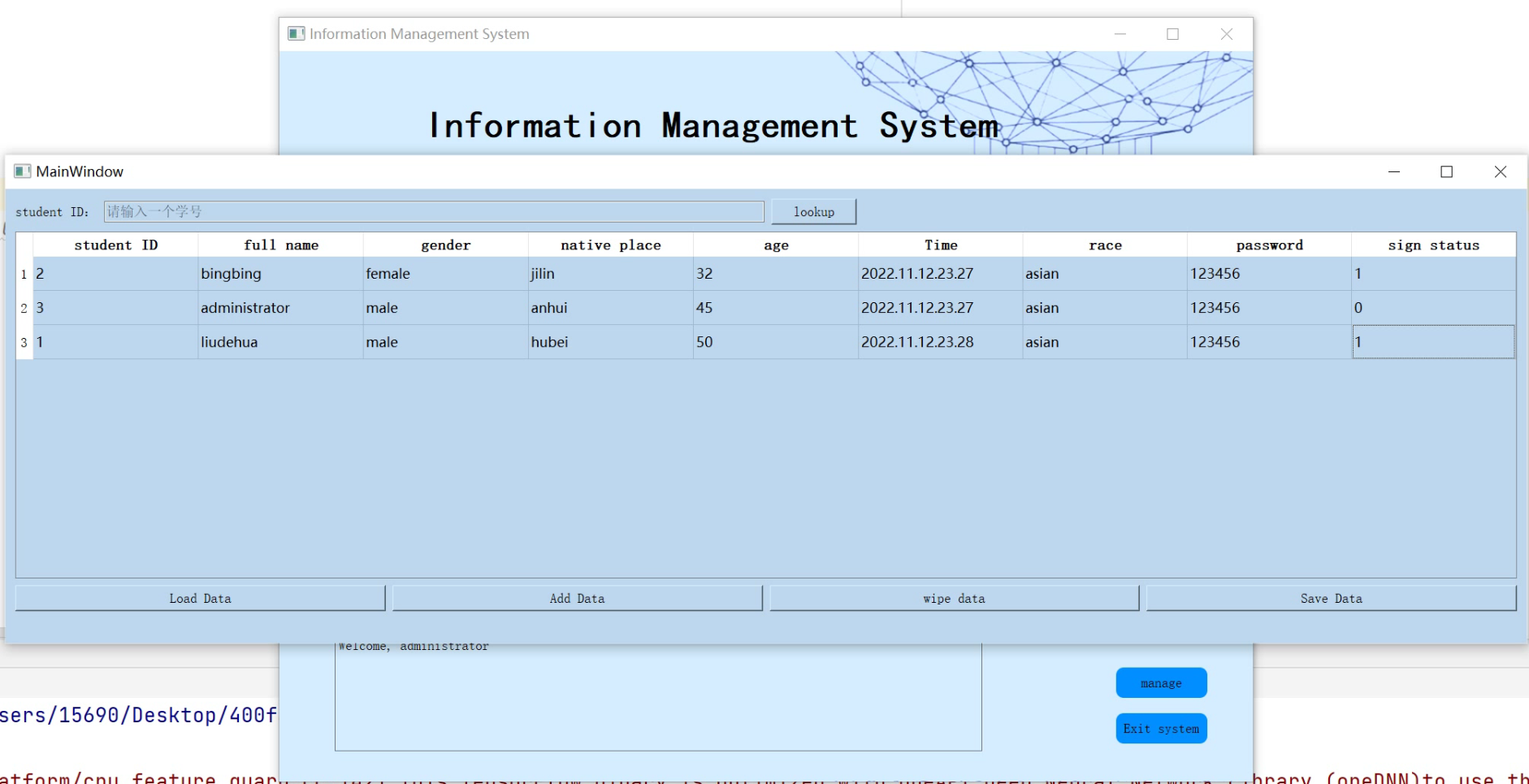The image size is (1529, 784).
Task: Maximize the Information Management System window
Action: 1172,33
